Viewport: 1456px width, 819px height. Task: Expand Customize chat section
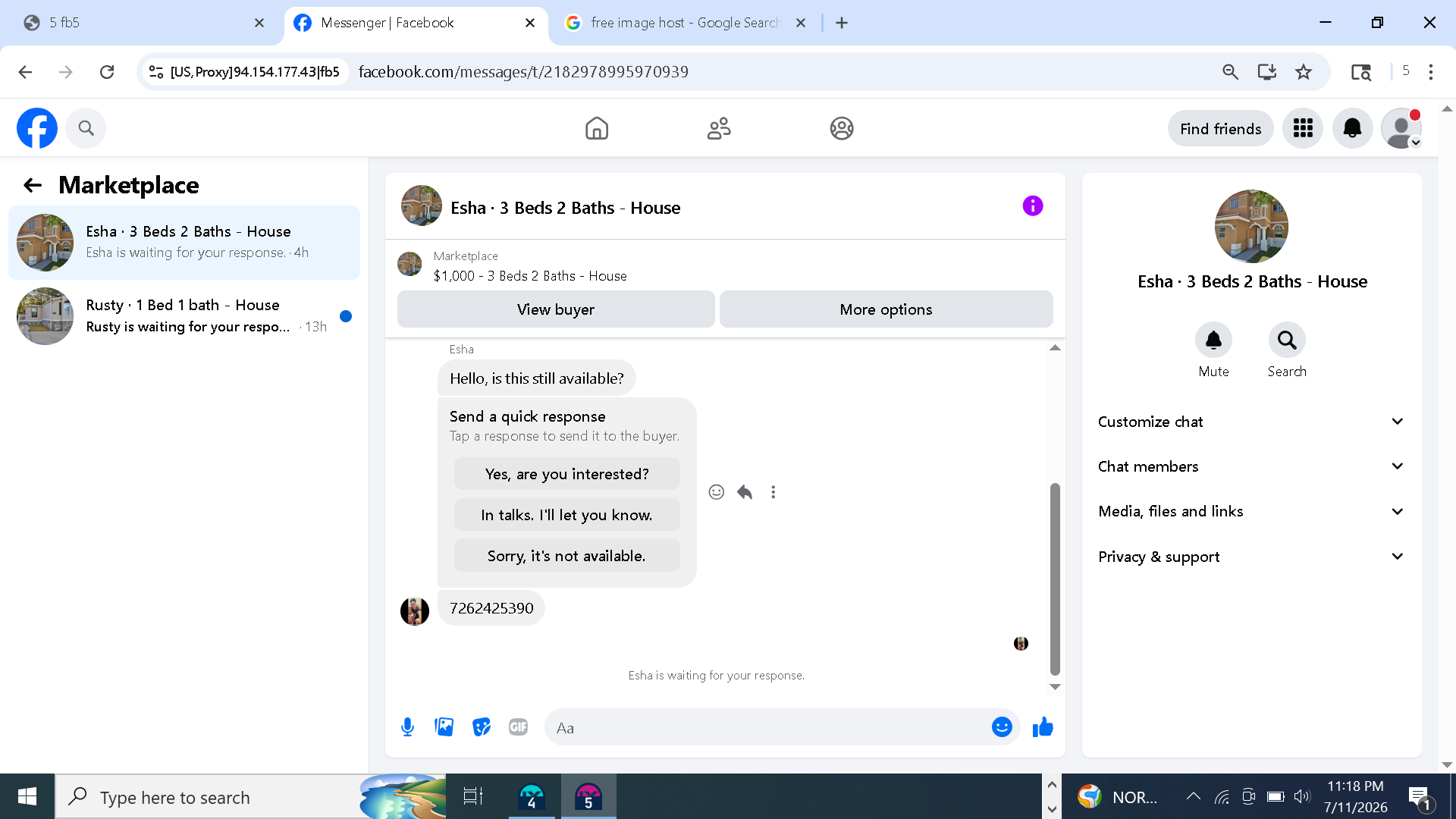1250,422
